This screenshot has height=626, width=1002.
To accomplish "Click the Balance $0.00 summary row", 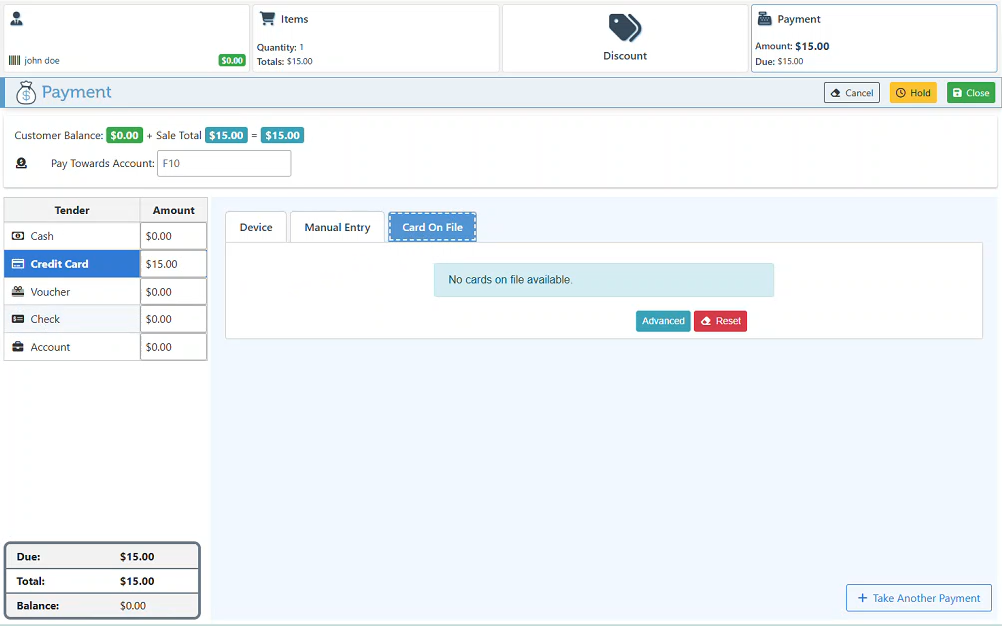I will tap(102, 606).
